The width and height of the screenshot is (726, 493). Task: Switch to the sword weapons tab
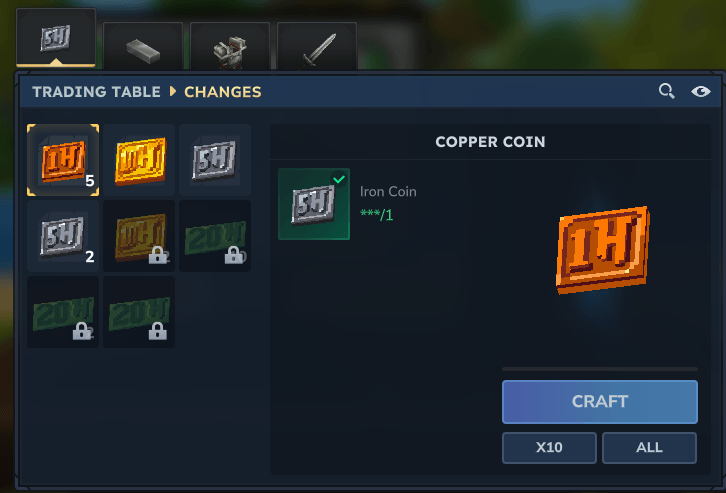point(317,46)
